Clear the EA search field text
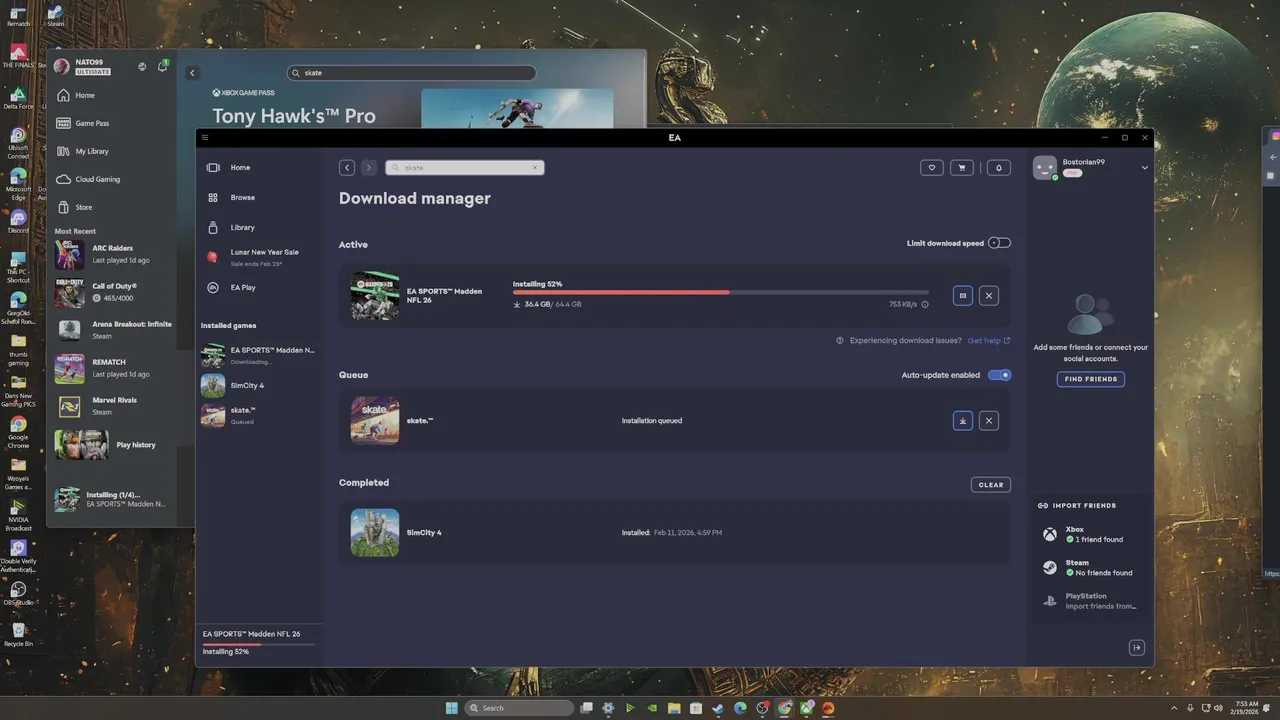The image size is (1280, 720). click(x=535, y=168)
